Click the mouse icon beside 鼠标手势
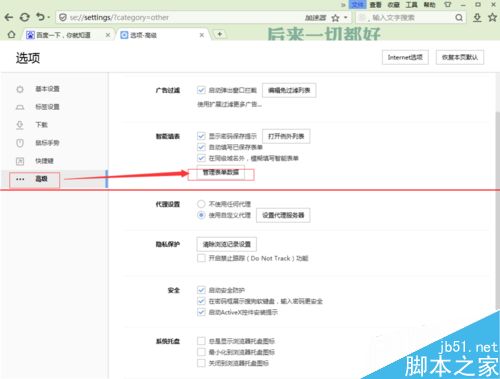Image resolution: width=500 pixels, height=379 pixels. pyautogui.click(x=20, y=143)
